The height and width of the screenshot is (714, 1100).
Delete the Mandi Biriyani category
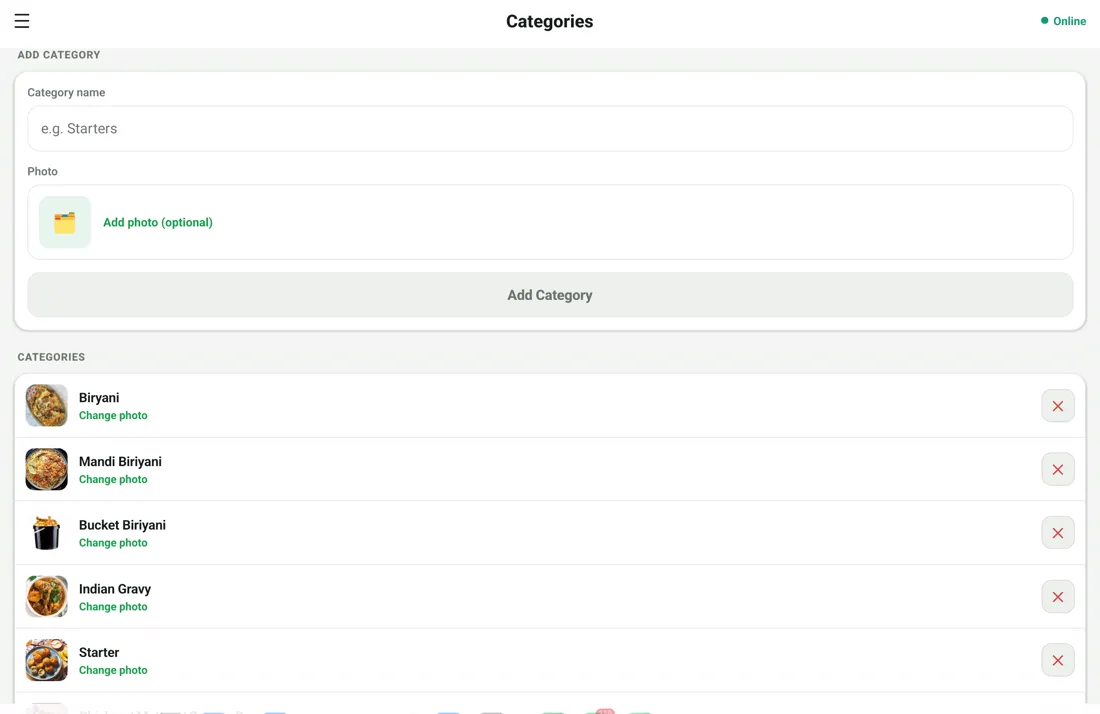1058,470
